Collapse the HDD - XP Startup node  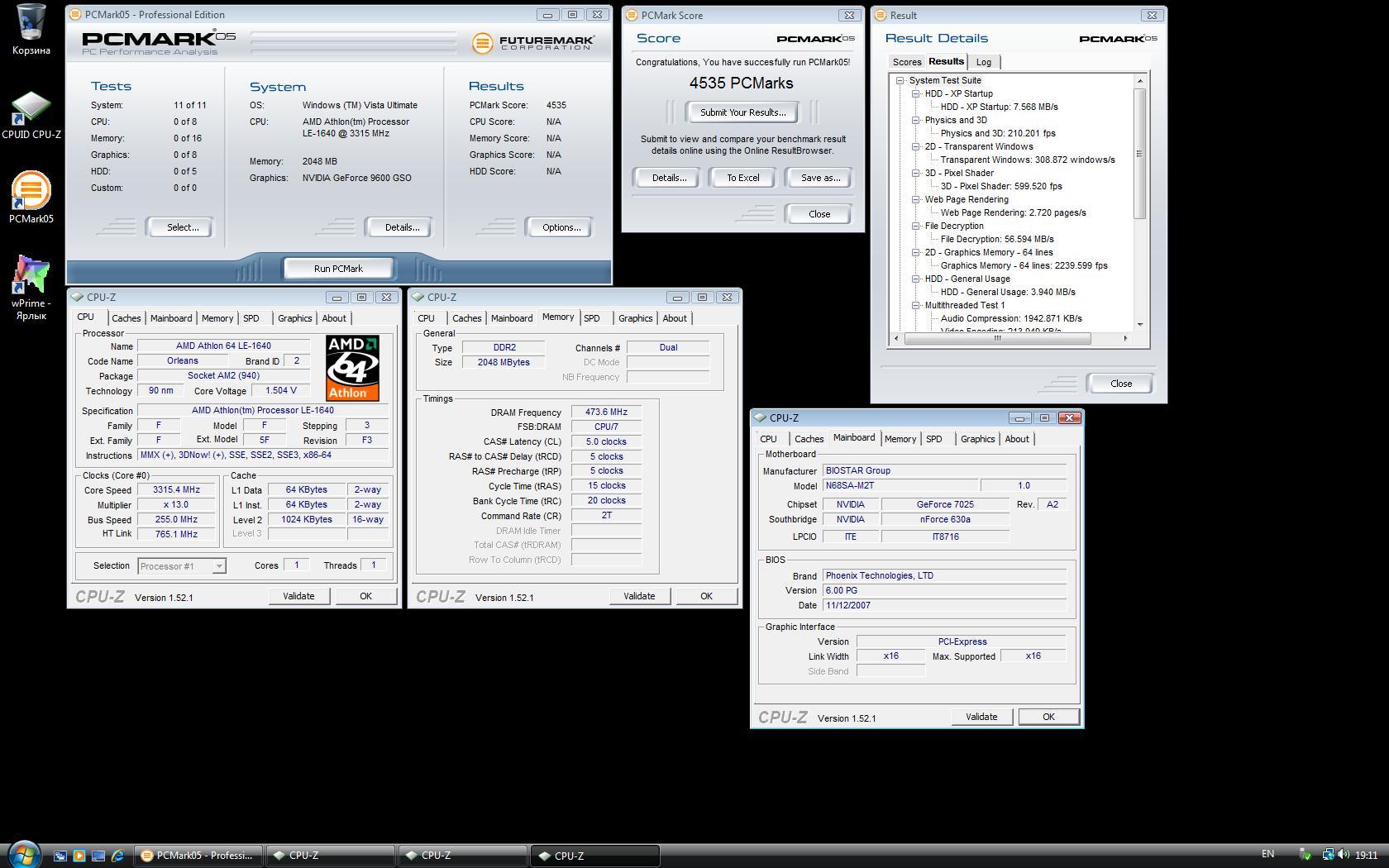[x=915, y=93]
